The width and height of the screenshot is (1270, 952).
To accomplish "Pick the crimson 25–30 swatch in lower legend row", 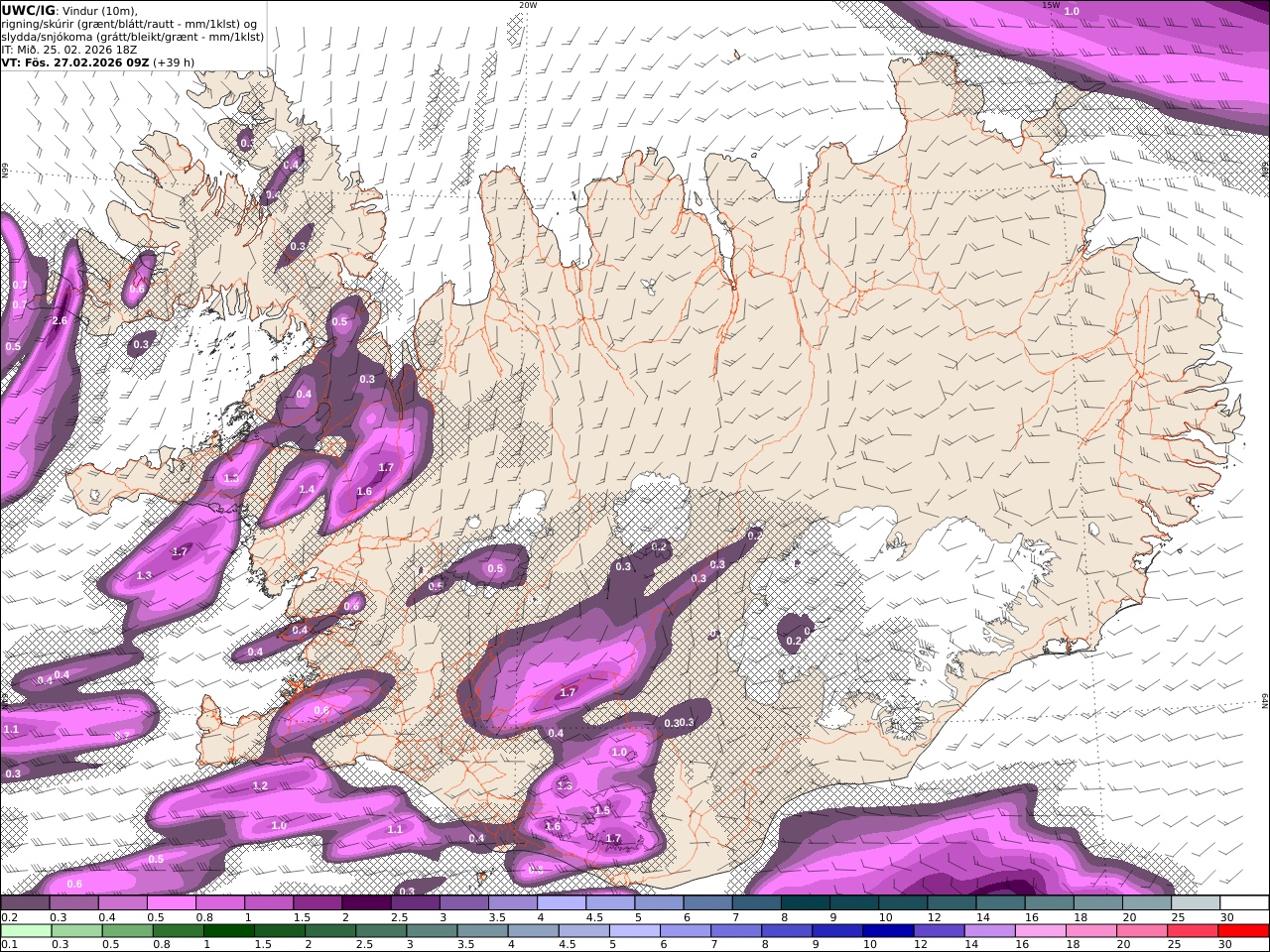I will coord(1193,930).
